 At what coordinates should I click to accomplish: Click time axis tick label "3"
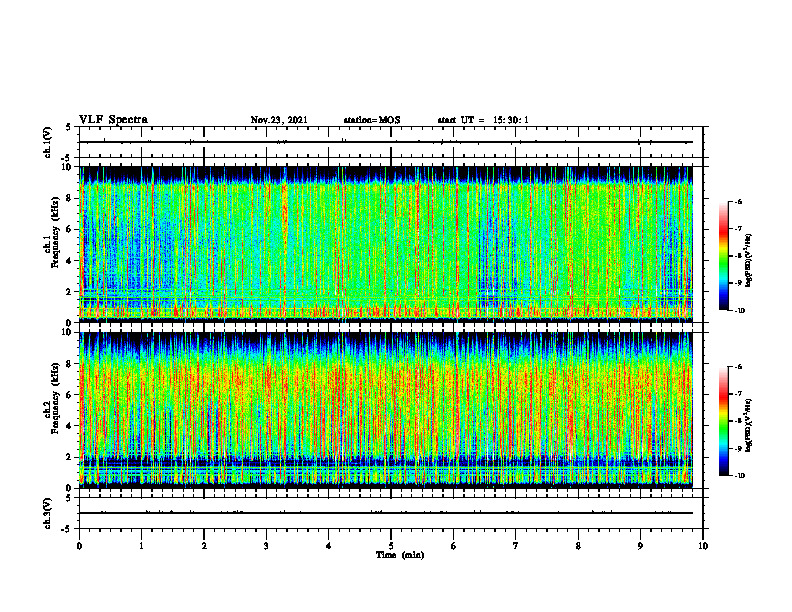pyautogui.click(x=266, y=546)
